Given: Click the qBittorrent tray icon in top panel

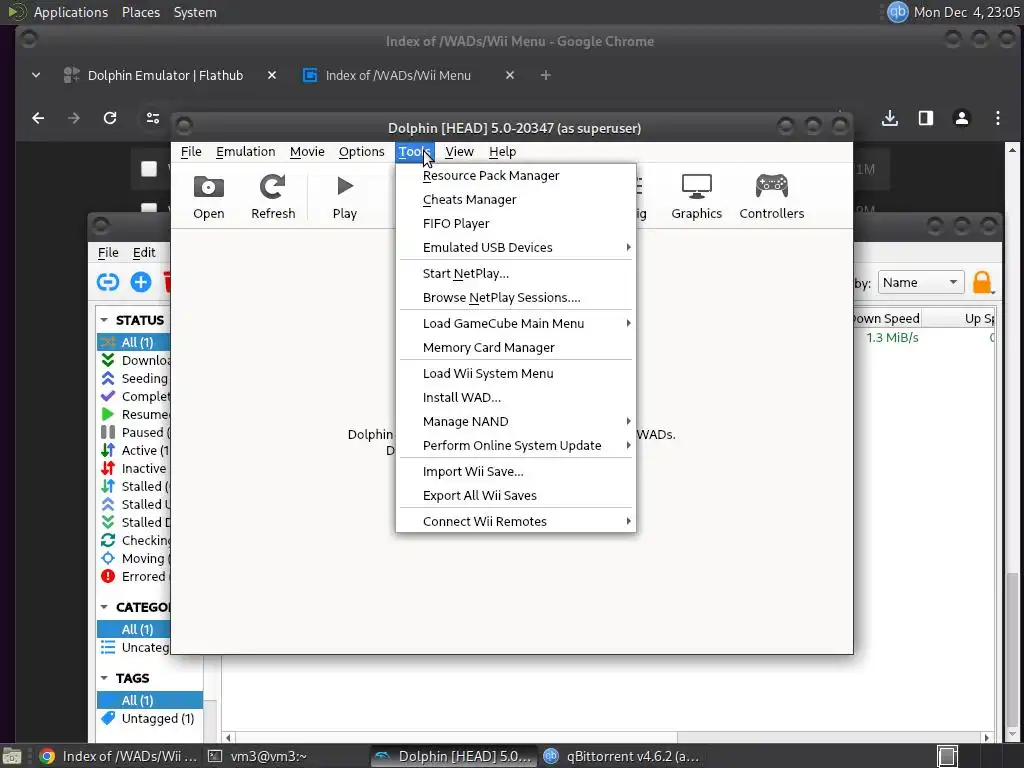Looking at the screenshot, I should [897, 12].
